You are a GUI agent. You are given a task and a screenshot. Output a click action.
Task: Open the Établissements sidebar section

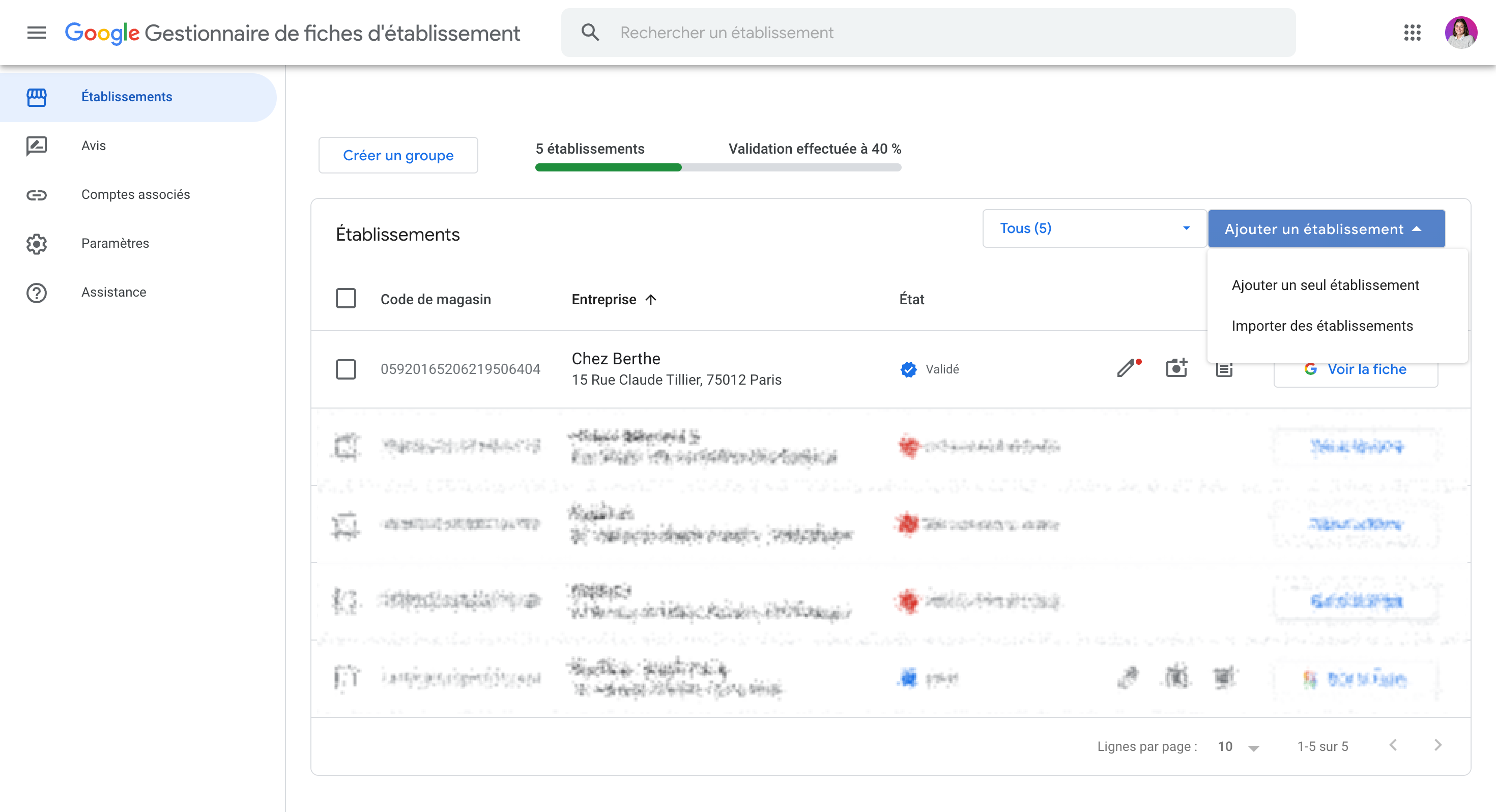coord(138,97)
